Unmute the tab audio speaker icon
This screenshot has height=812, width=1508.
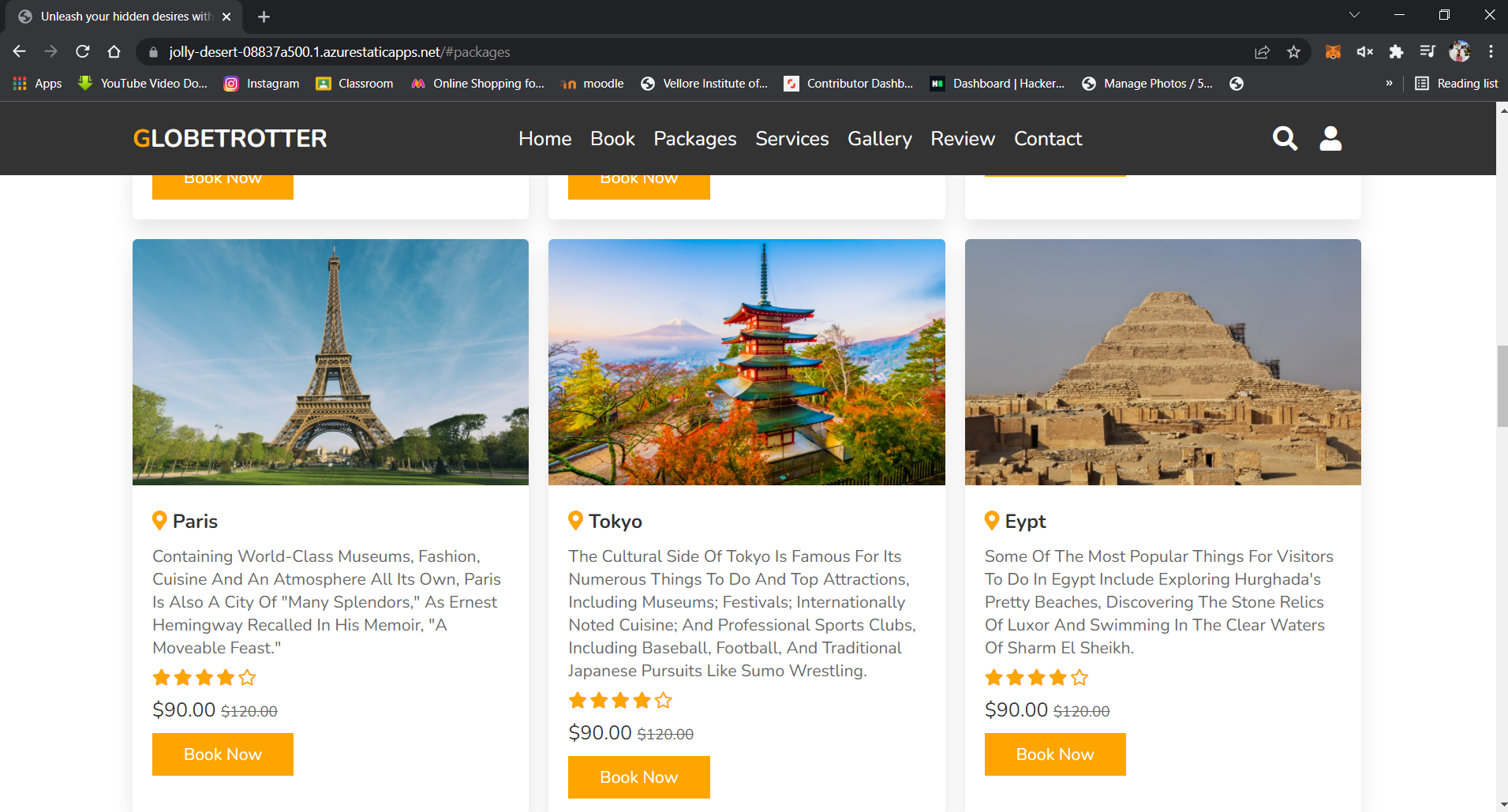pos(1364,51)
